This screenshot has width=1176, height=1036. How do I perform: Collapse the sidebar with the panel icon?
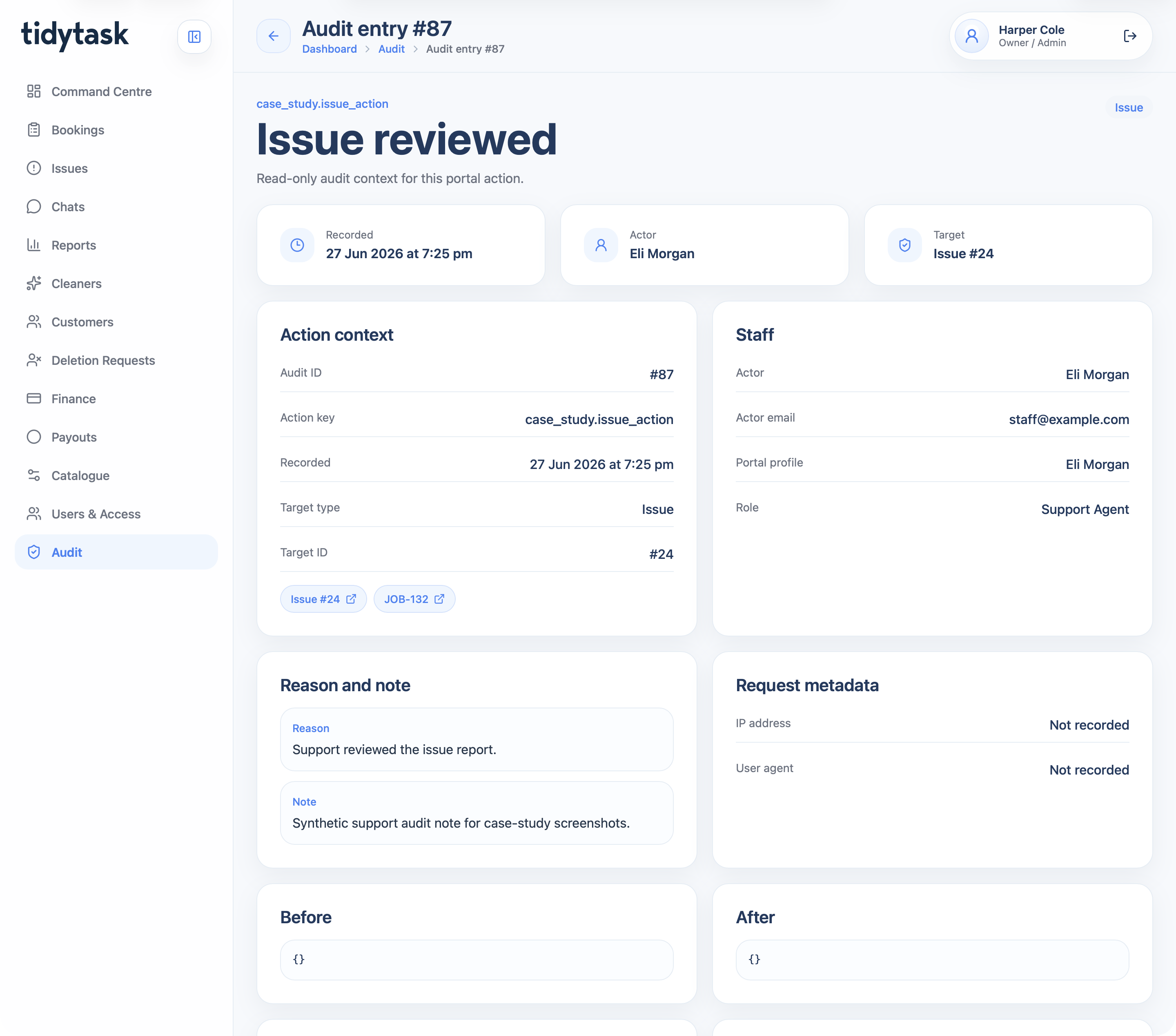(x=194, y=37)
